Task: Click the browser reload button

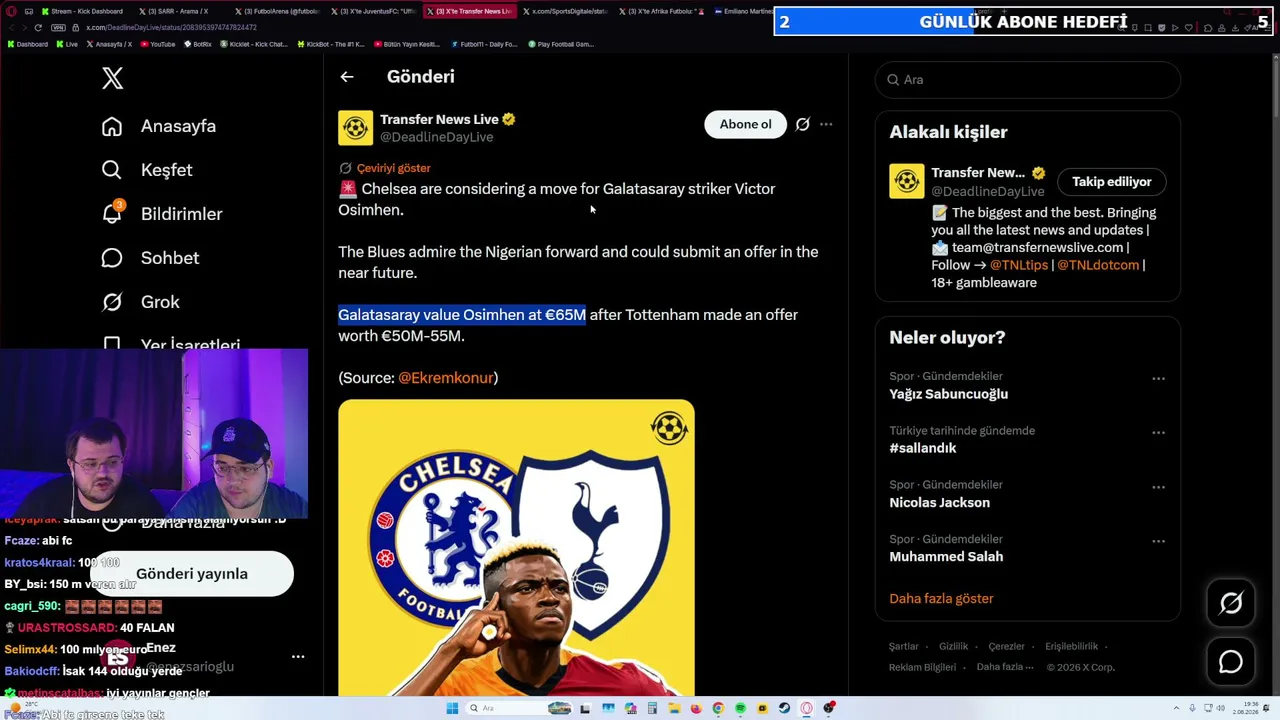Action: click(x=38, y=28)
